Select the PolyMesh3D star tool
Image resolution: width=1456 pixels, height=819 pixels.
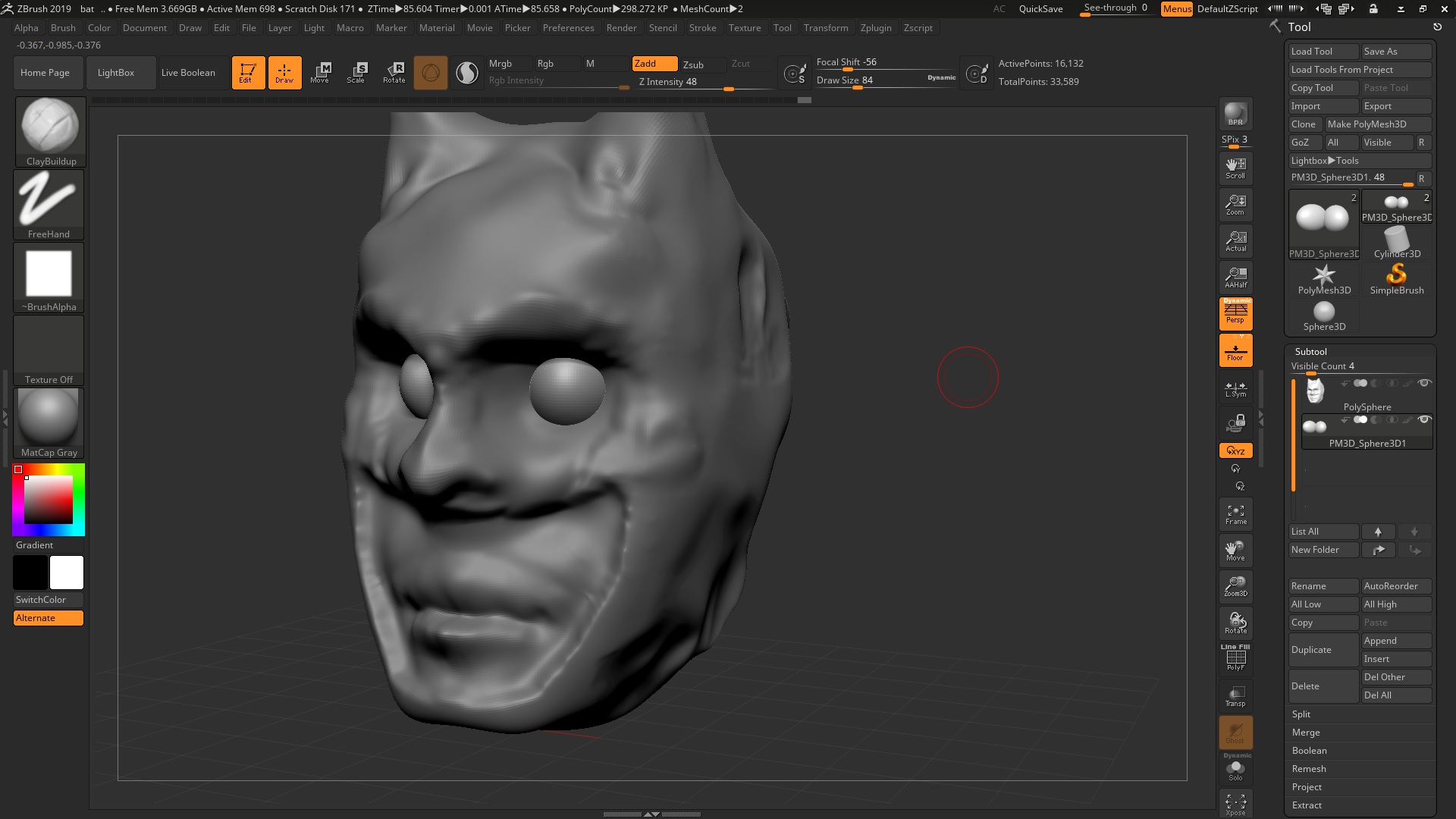[x=1324, y=278]
